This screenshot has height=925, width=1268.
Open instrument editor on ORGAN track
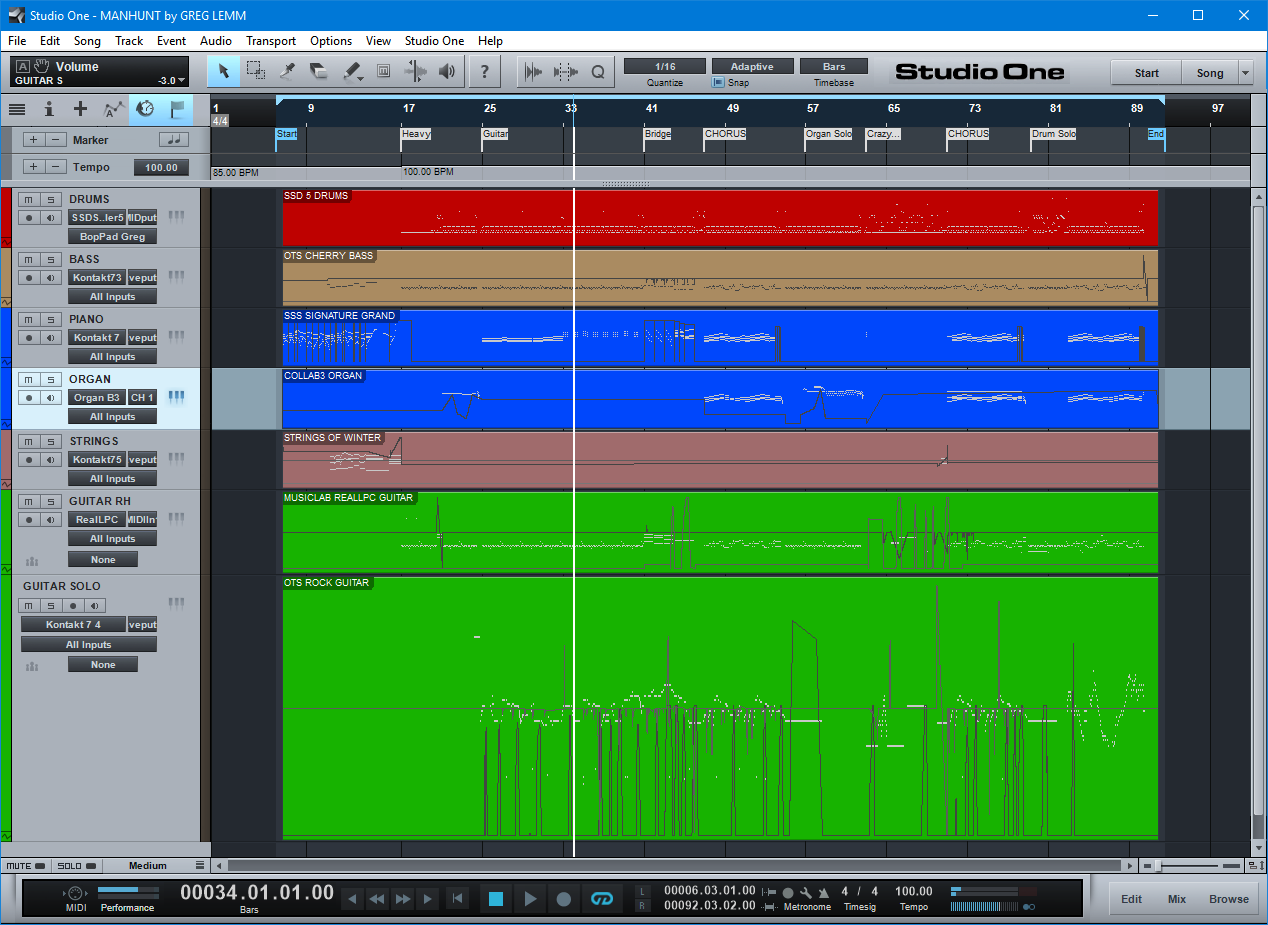pyautogui.click(x=177, y=397)
